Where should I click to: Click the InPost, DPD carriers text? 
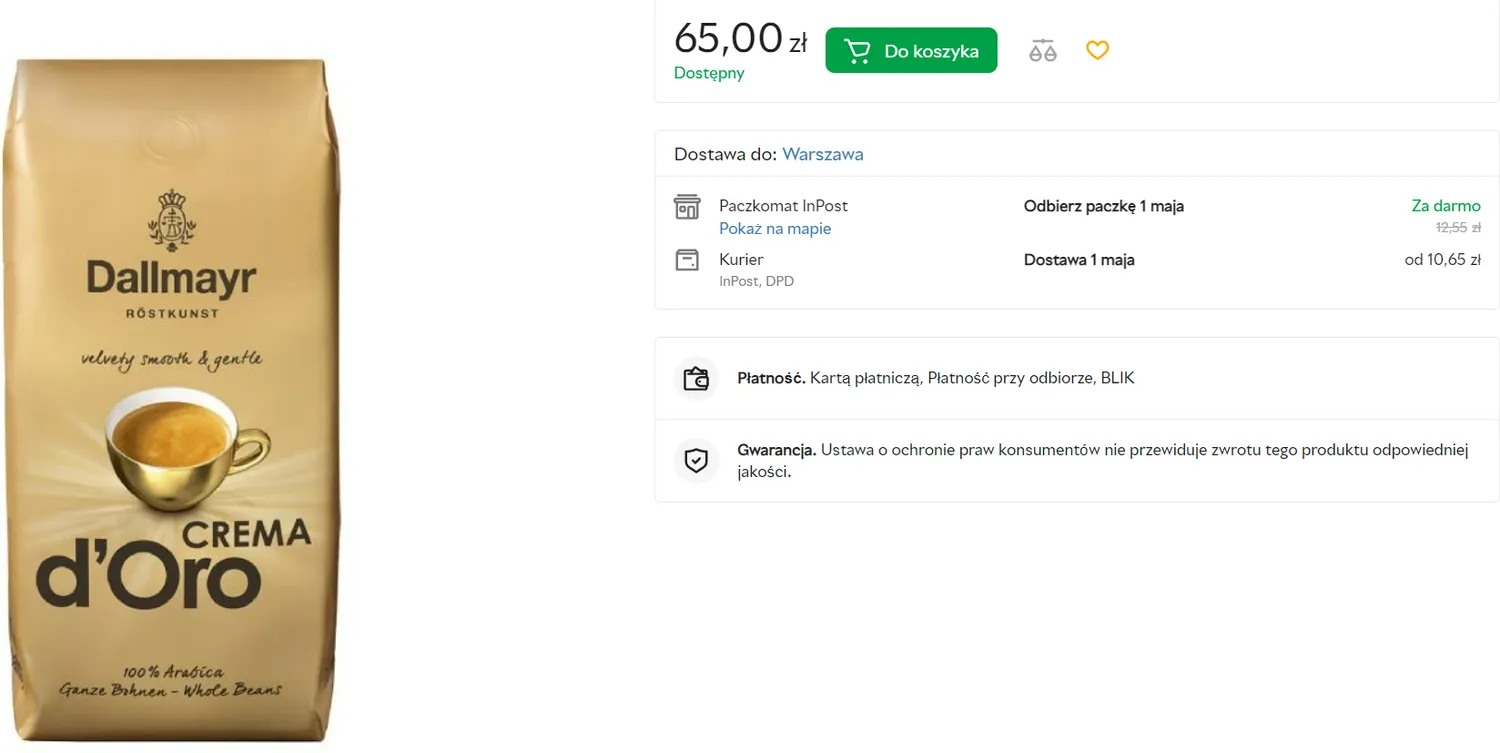click(x=756, y=282)
